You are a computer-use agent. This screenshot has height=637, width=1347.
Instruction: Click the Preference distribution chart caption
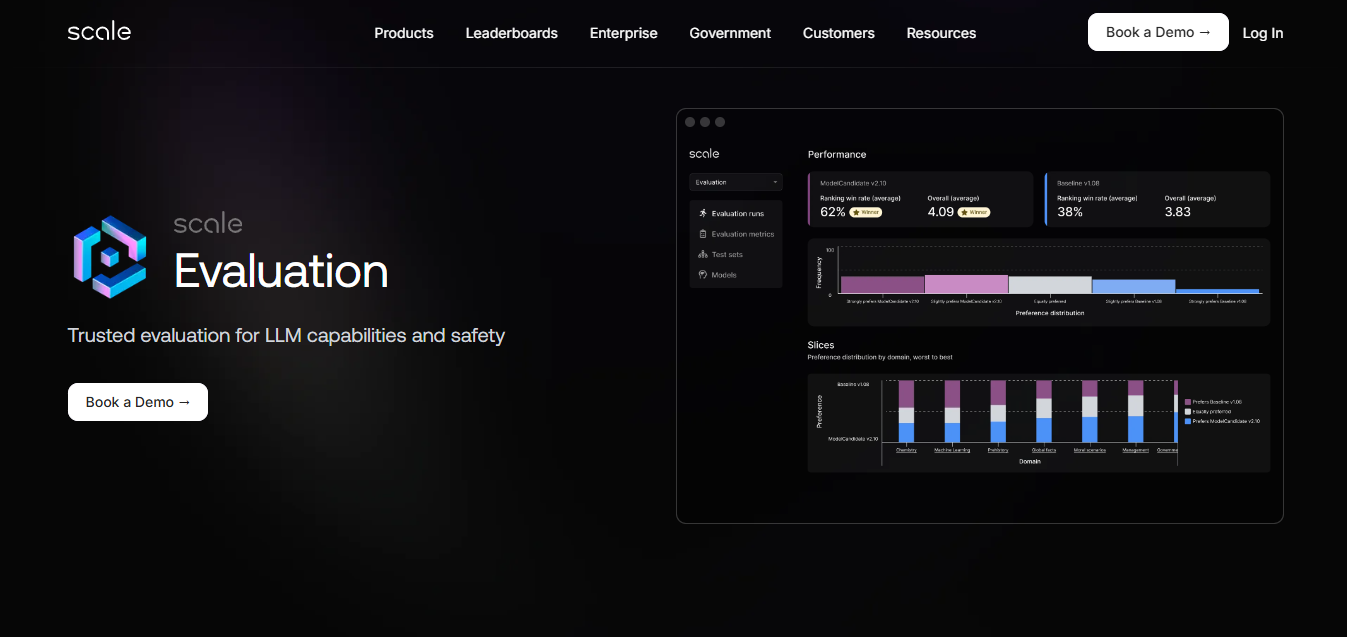pos(1050,313)
